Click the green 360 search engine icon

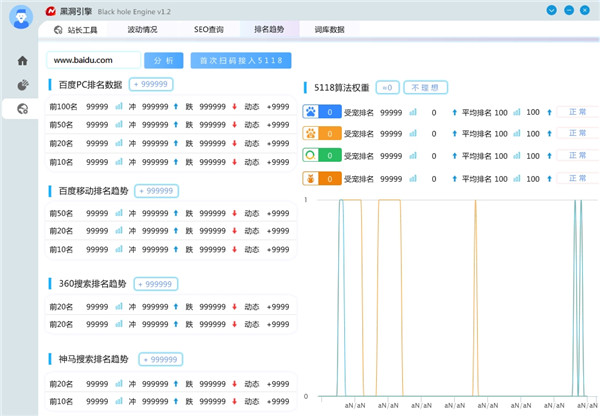pos(310,156)
